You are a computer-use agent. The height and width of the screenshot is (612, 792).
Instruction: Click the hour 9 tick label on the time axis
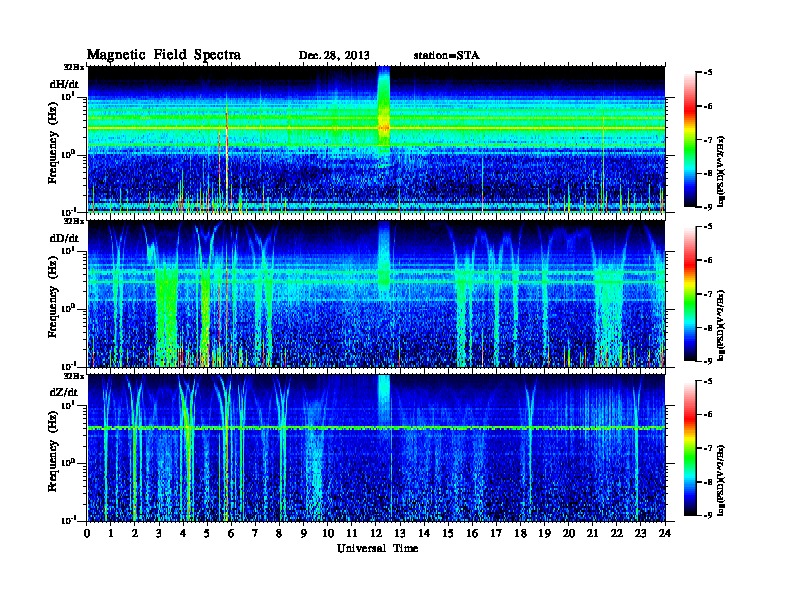click(x=304, y=533)
